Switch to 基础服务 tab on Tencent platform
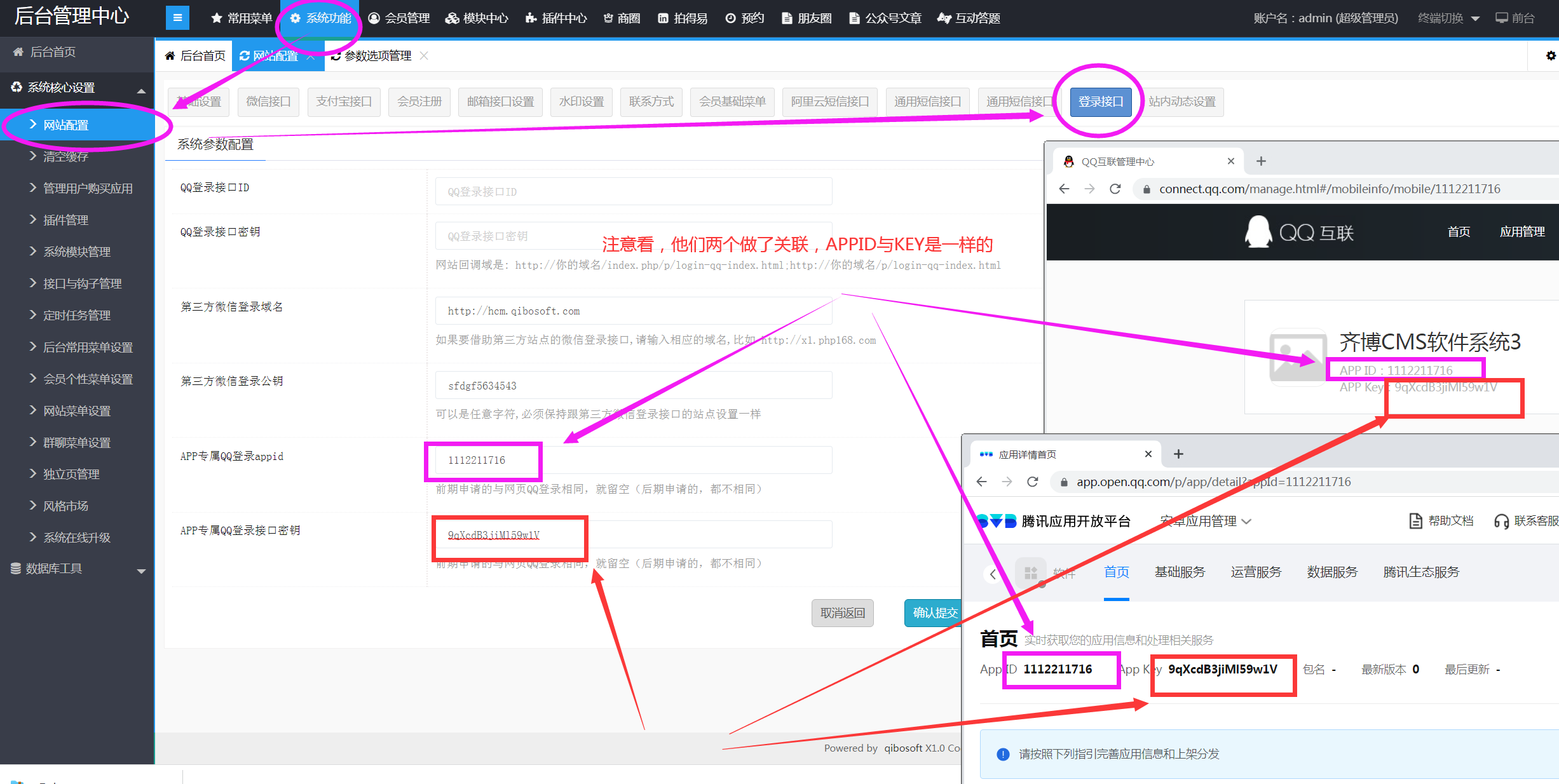 click(1180, 572)
